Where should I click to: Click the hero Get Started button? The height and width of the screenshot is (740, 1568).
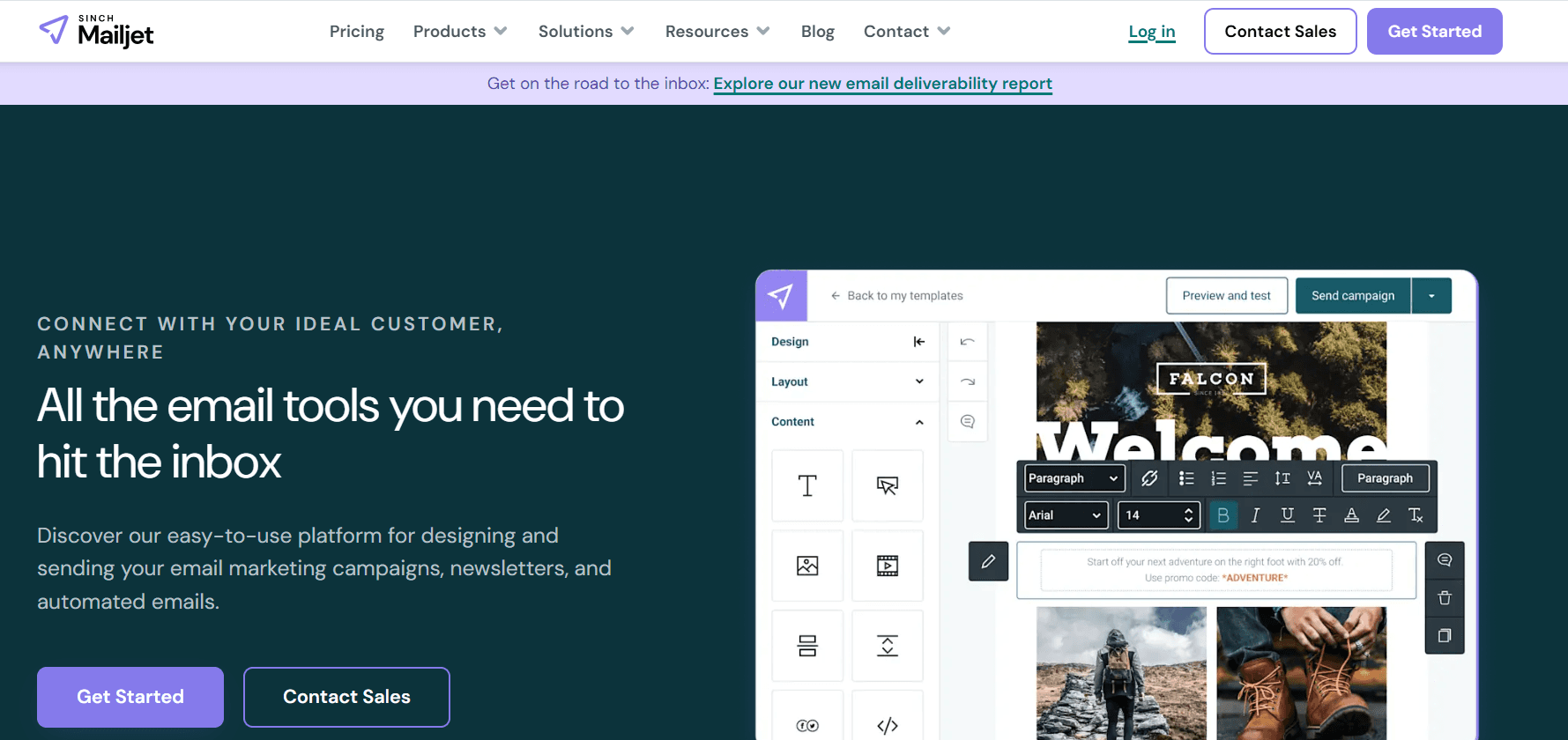click(130, 697)
